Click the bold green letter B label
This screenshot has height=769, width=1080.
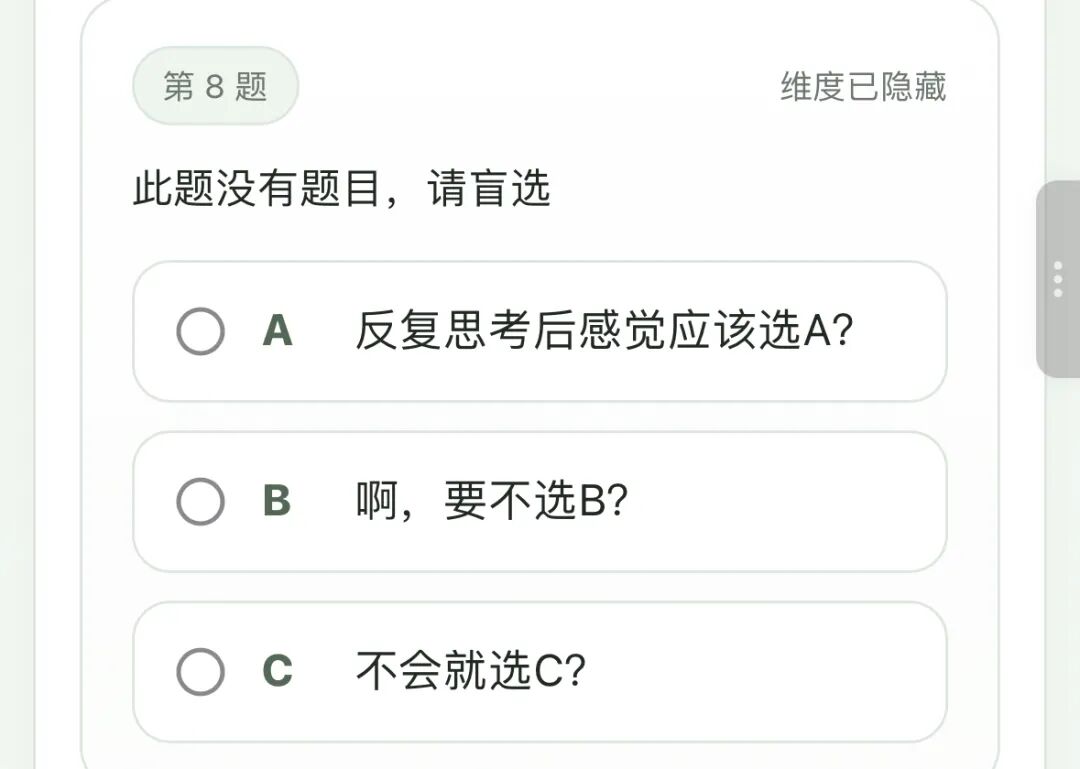277,501
